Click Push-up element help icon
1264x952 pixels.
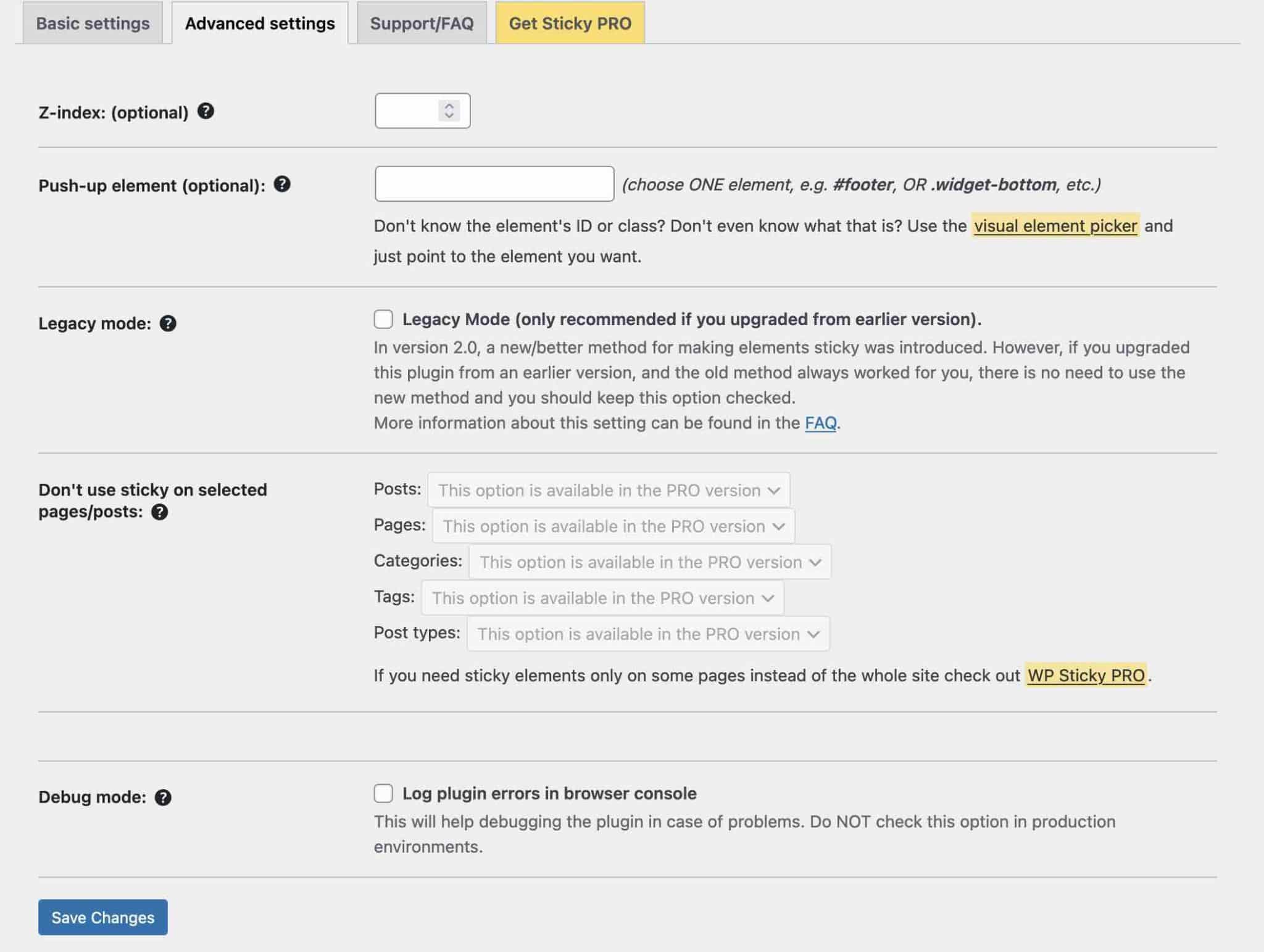[282, 183]
